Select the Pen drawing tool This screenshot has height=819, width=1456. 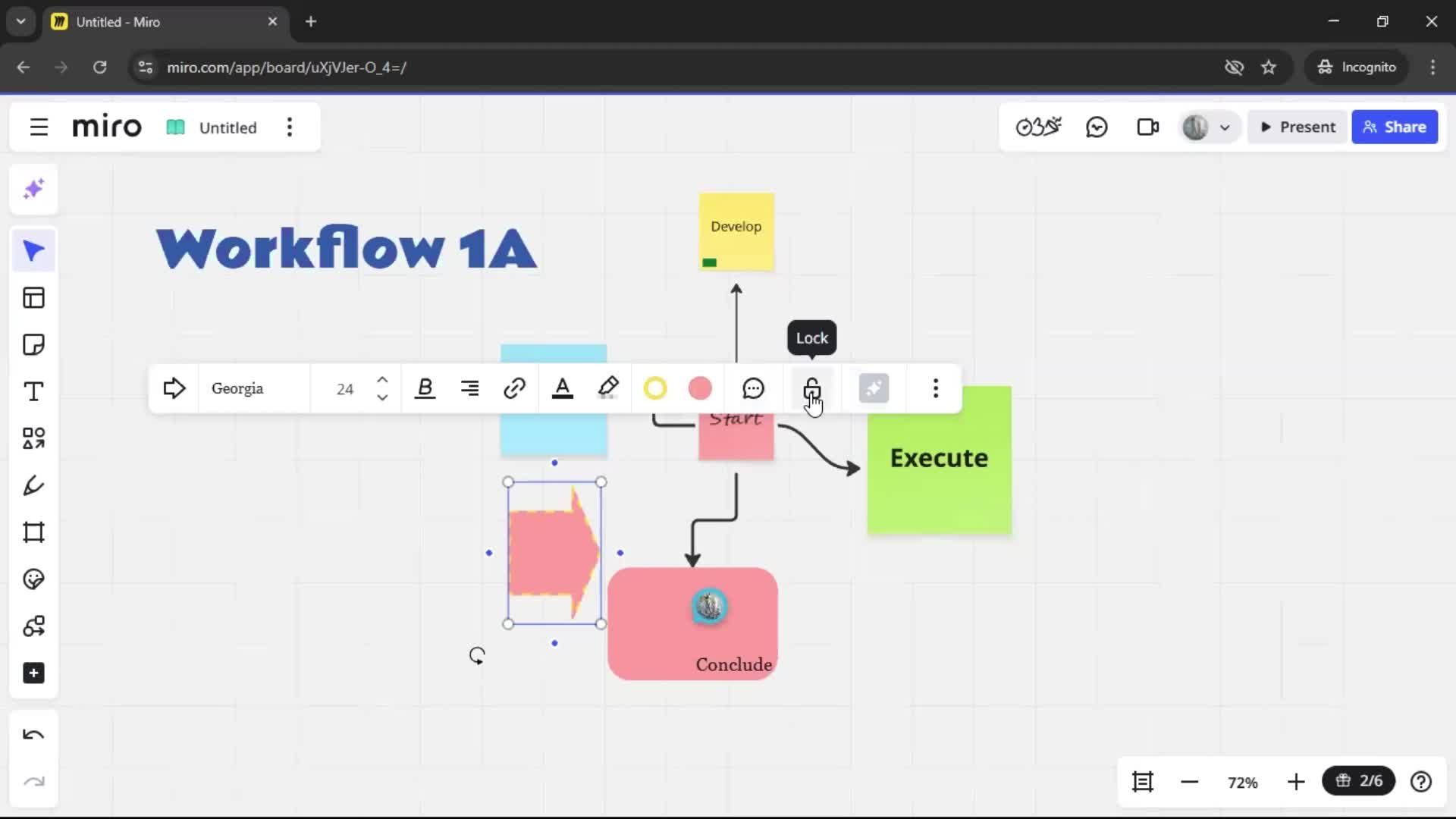[33, 485]
